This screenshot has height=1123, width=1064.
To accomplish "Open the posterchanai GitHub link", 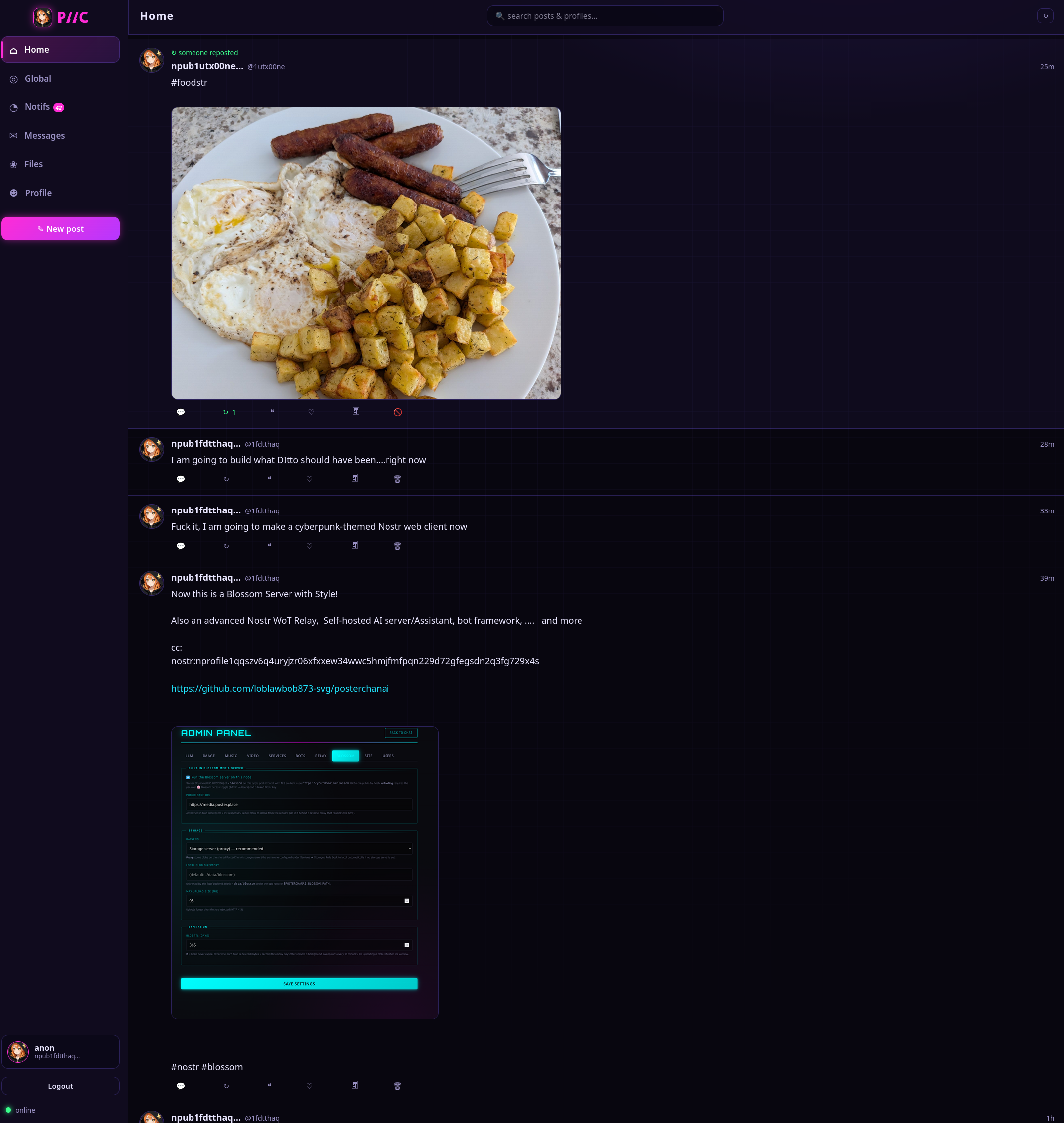I will [x=280, y=688].
